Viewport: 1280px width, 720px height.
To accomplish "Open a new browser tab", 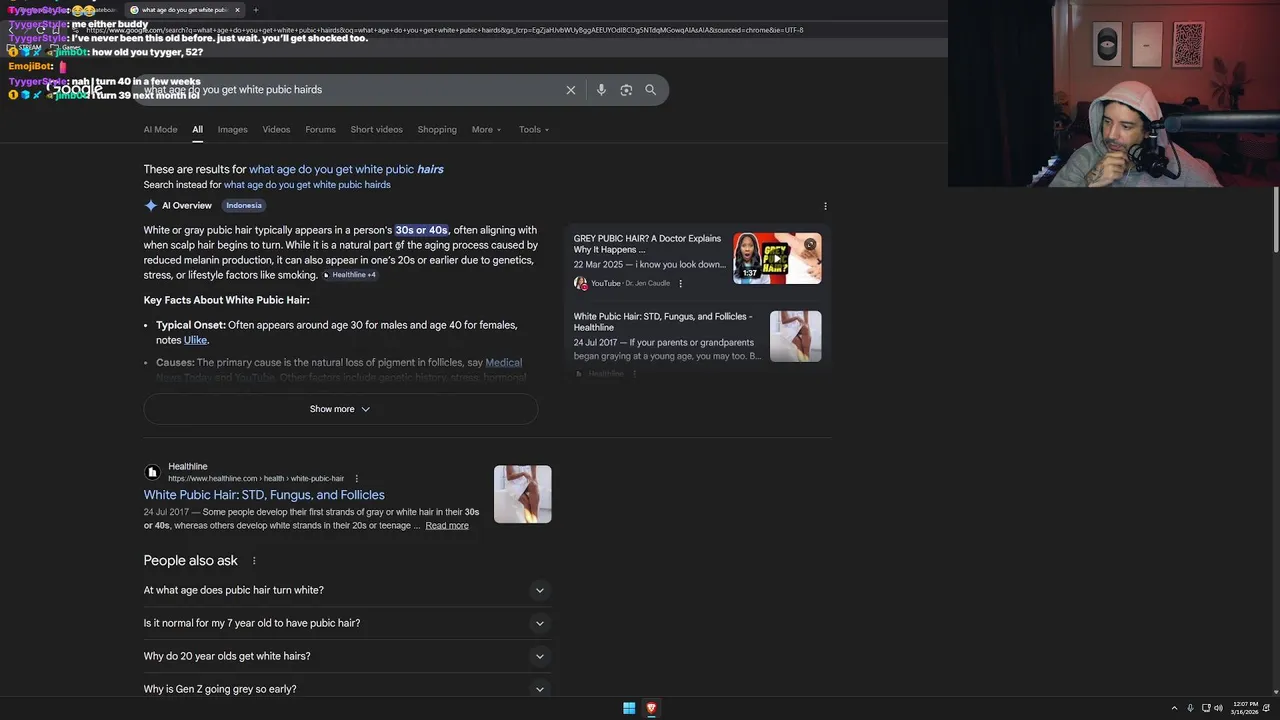I will (x=255, y=10).
